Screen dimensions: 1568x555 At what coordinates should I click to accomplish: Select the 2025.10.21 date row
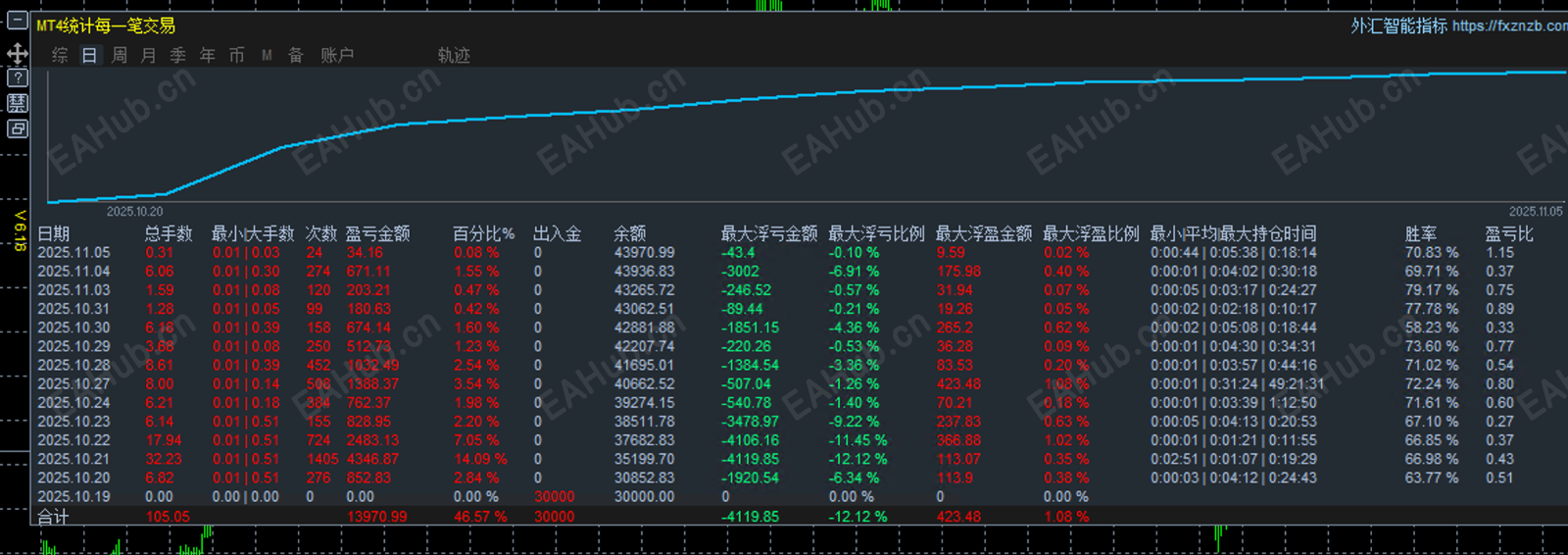tap(73, 459)
